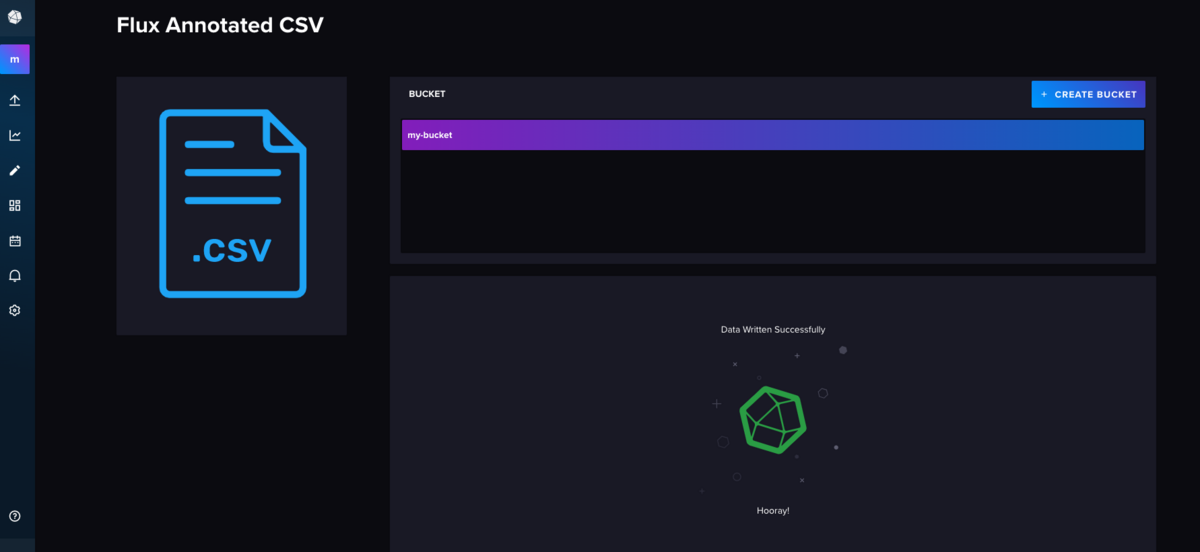Open the Dashboards grid icon

click(x=14, y=205)
